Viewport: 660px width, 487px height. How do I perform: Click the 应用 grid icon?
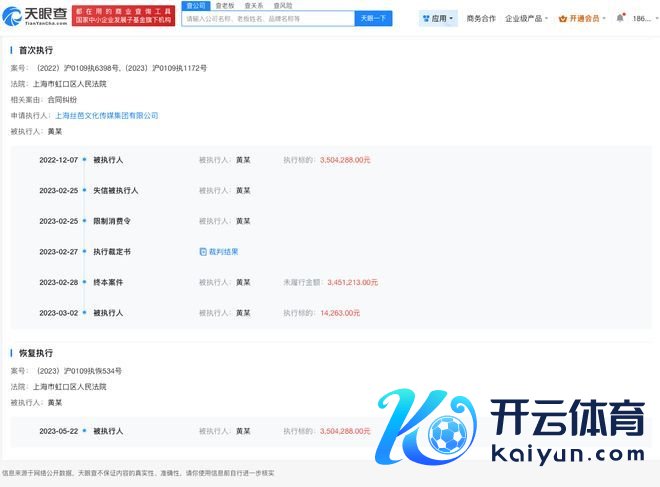pyautogui.click(x=425, y=18)
